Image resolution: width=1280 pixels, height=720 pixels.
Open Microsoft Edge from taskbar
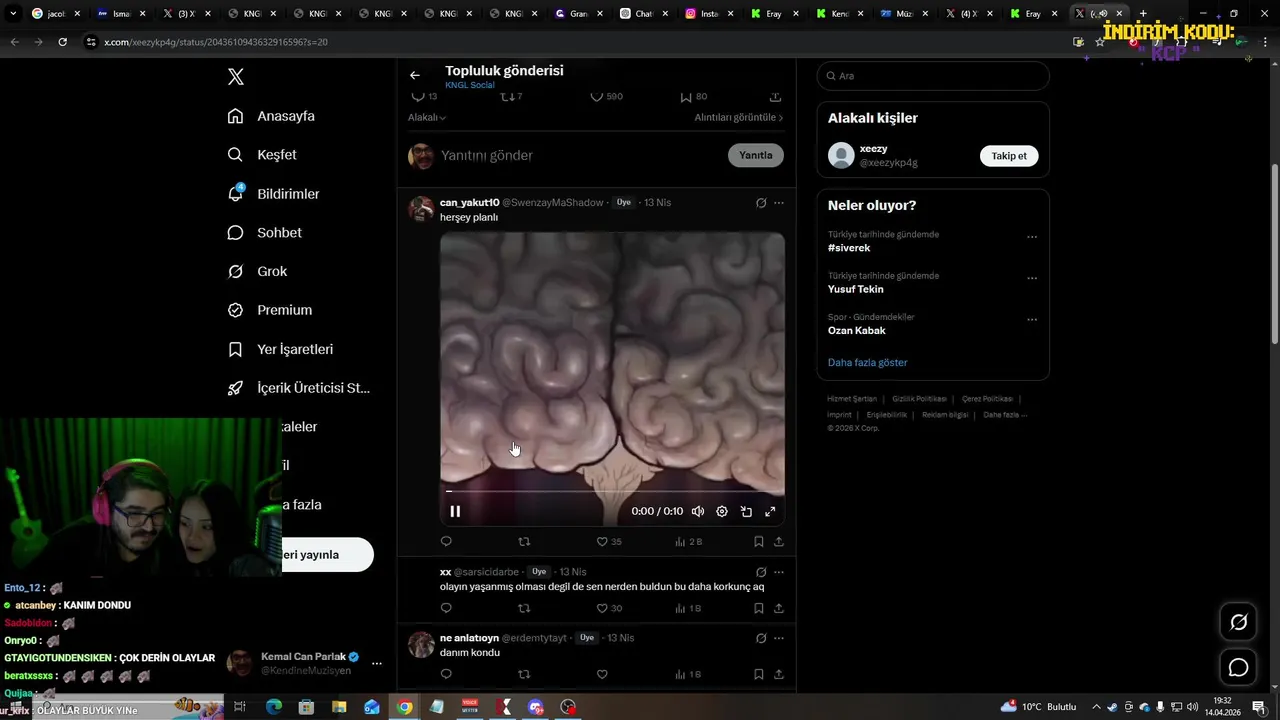[x=273, y=707]
